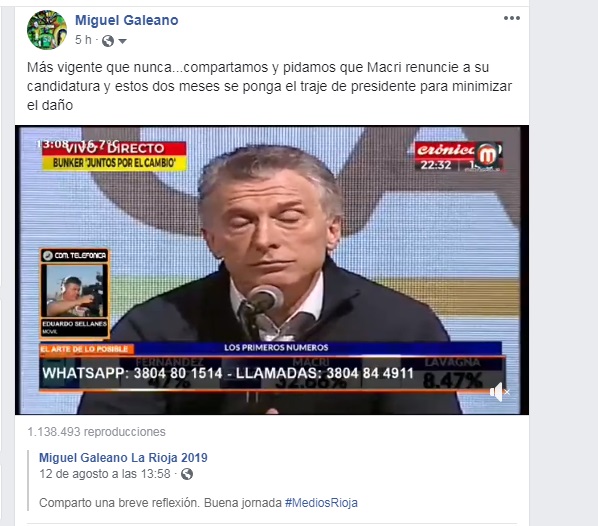Image resolution: width=598 pixels, height=526 pixels.
Task: Click the Eduardo Sellanes inset picture in the video
Action: 75,291
